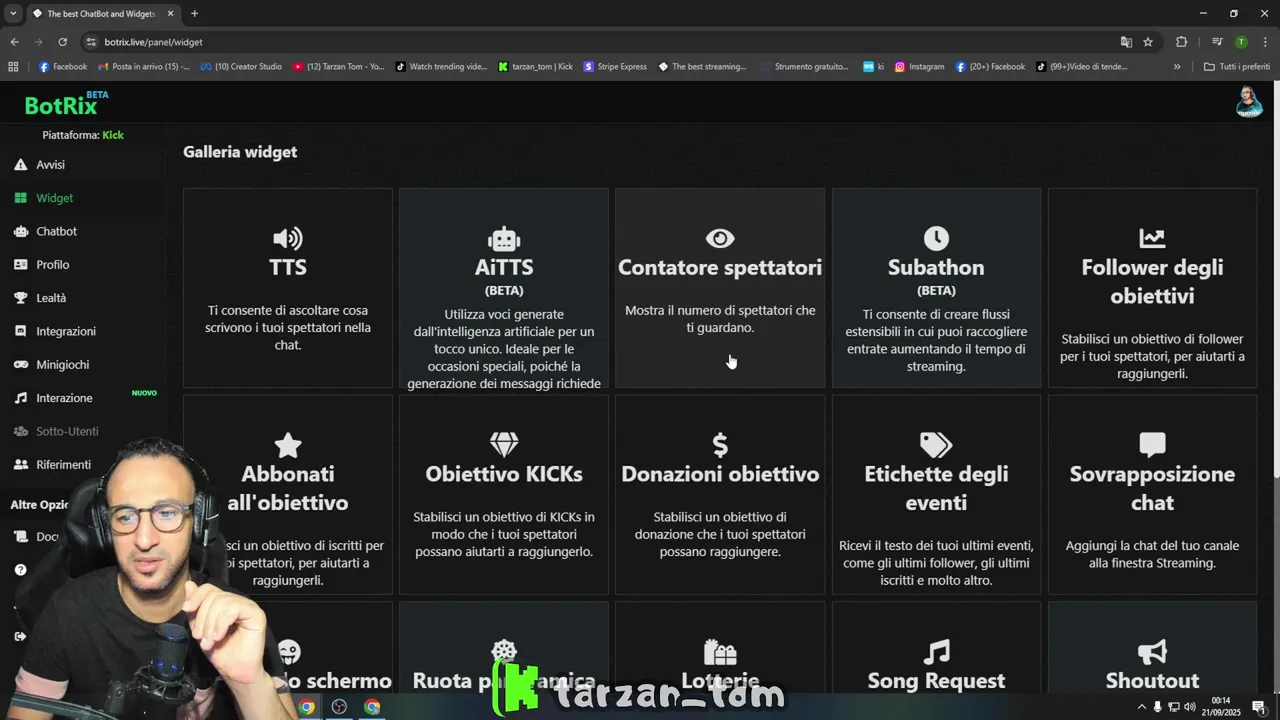Open the Tutti i preferiti folder

pos(1237,67)
